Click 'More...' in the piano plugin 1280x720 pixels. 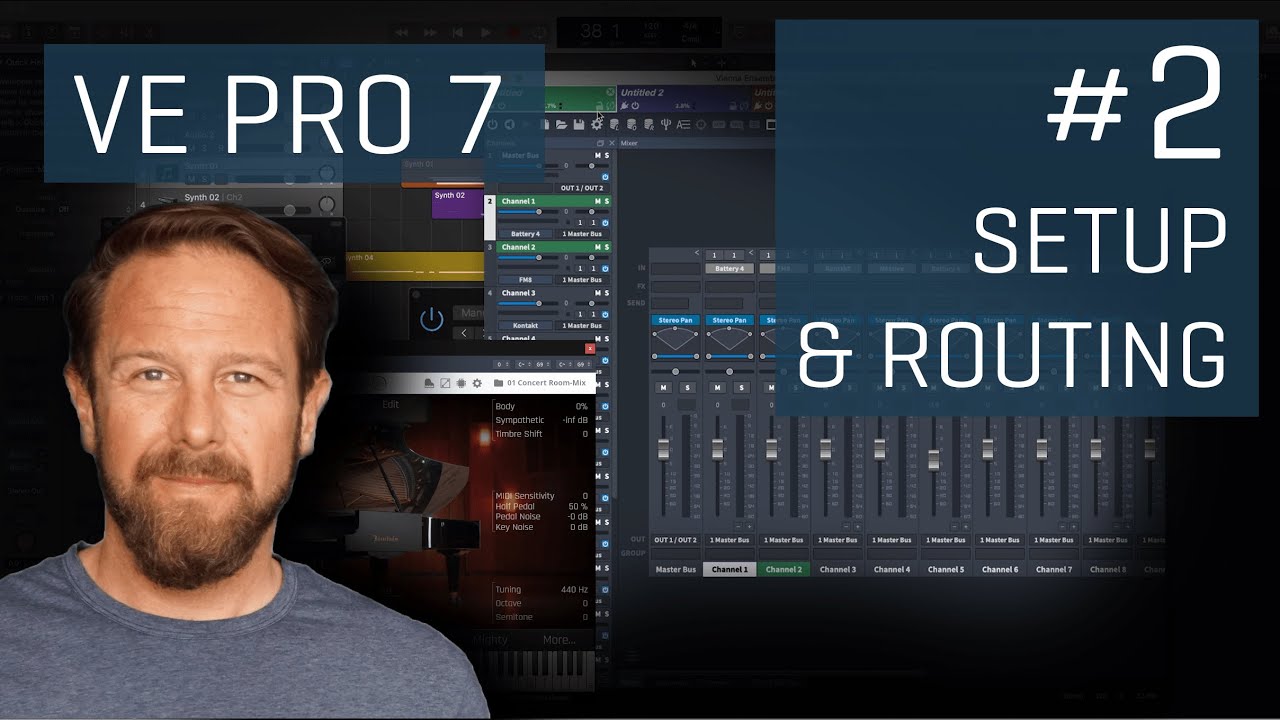559,640
